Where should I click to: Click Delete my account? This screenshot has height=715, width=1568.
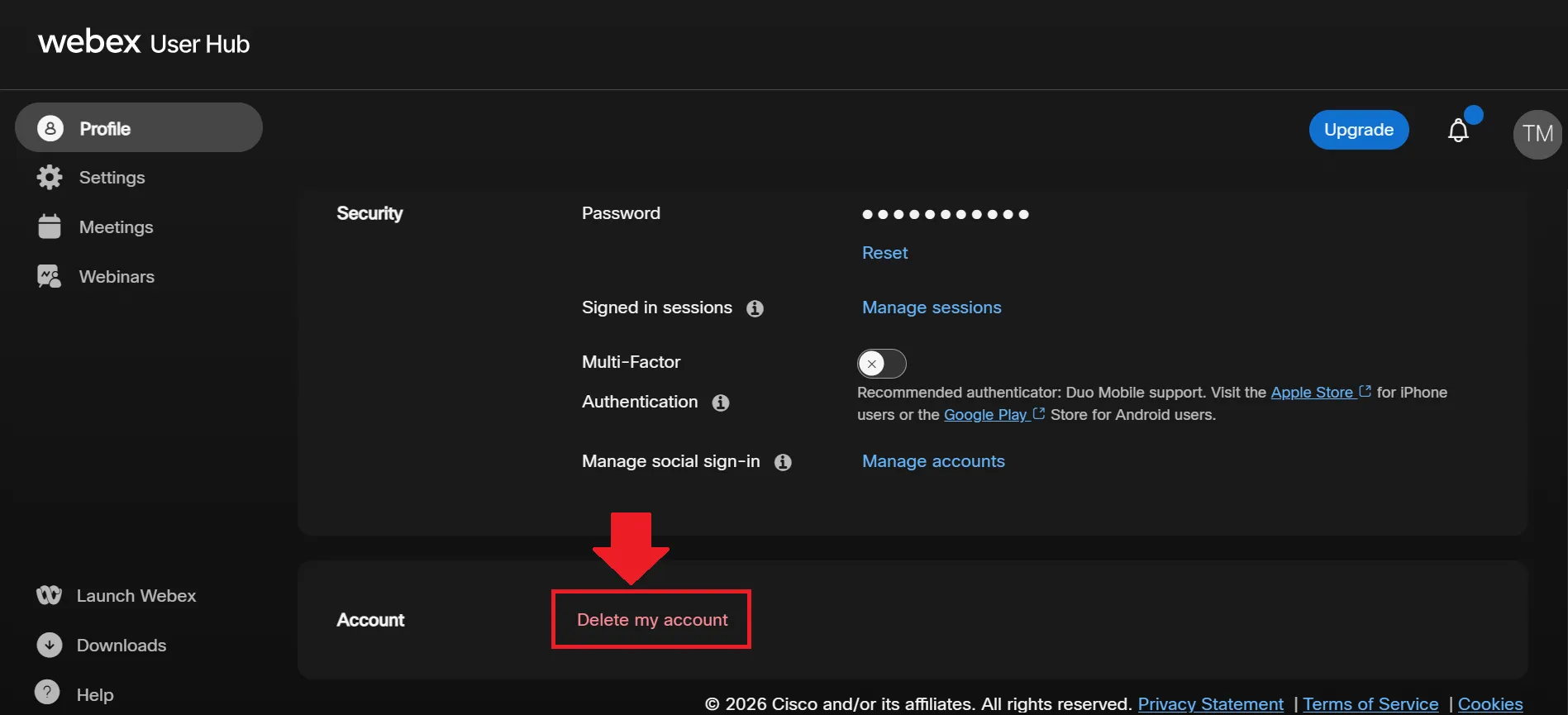pos(652,620)
